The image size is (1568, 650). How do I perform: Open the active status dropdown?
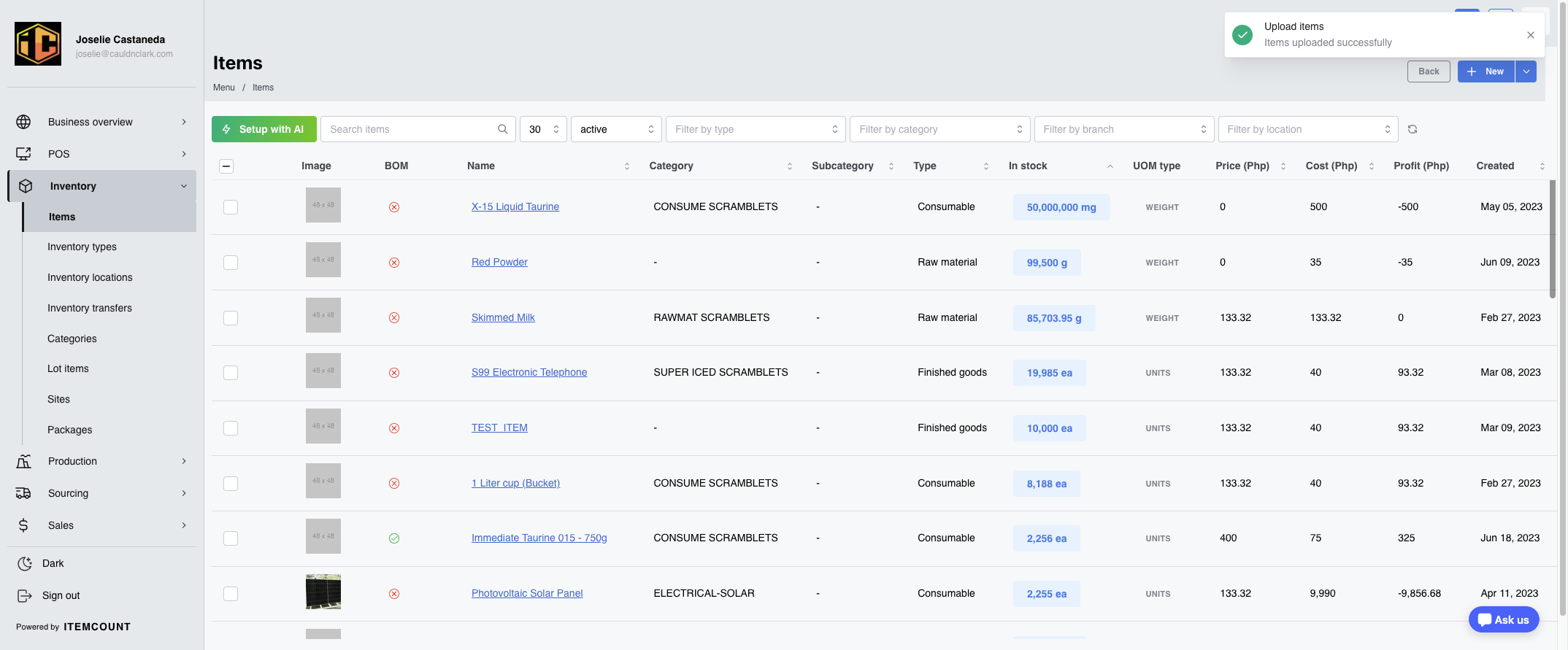pyautogui.click(x=616, y=129)
